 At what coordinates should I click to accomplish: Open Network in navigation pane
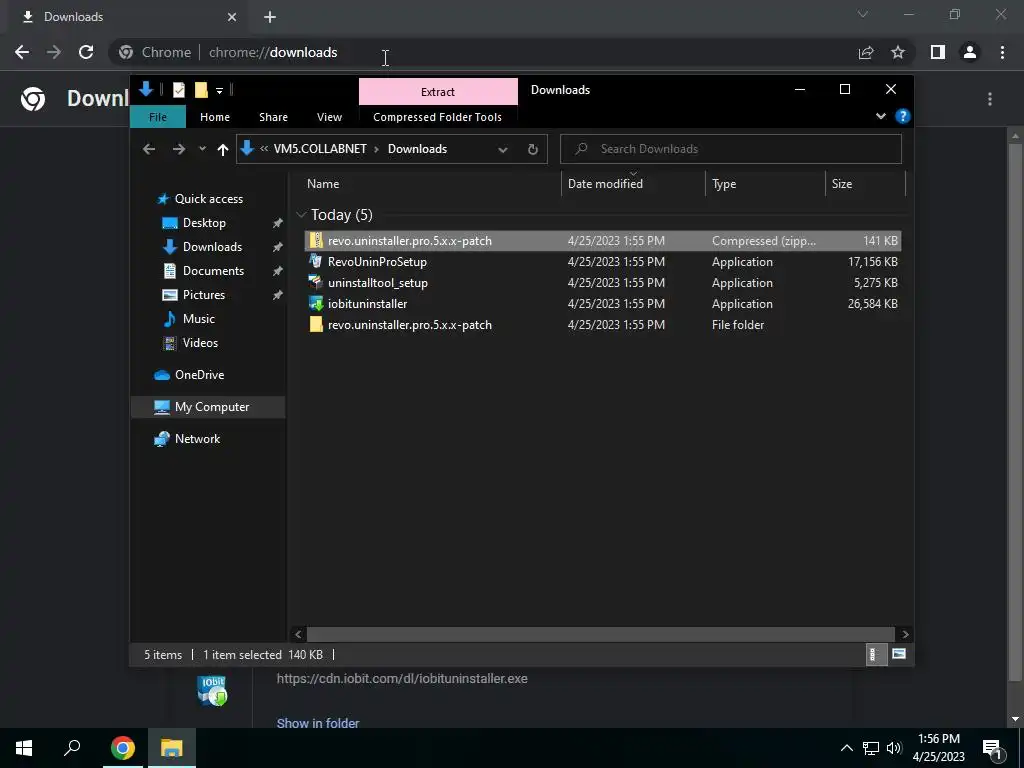197,439
